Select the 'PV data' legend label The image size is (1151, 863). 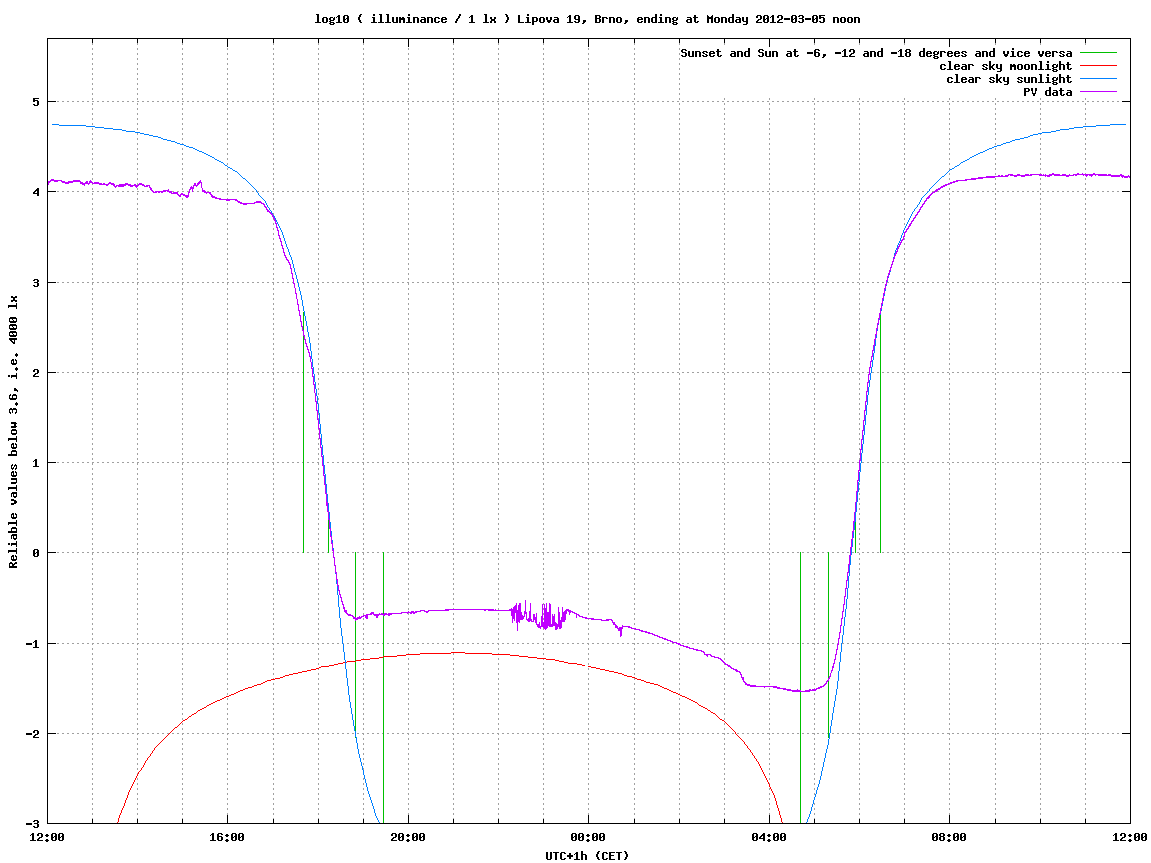[x=1047, y=92]
